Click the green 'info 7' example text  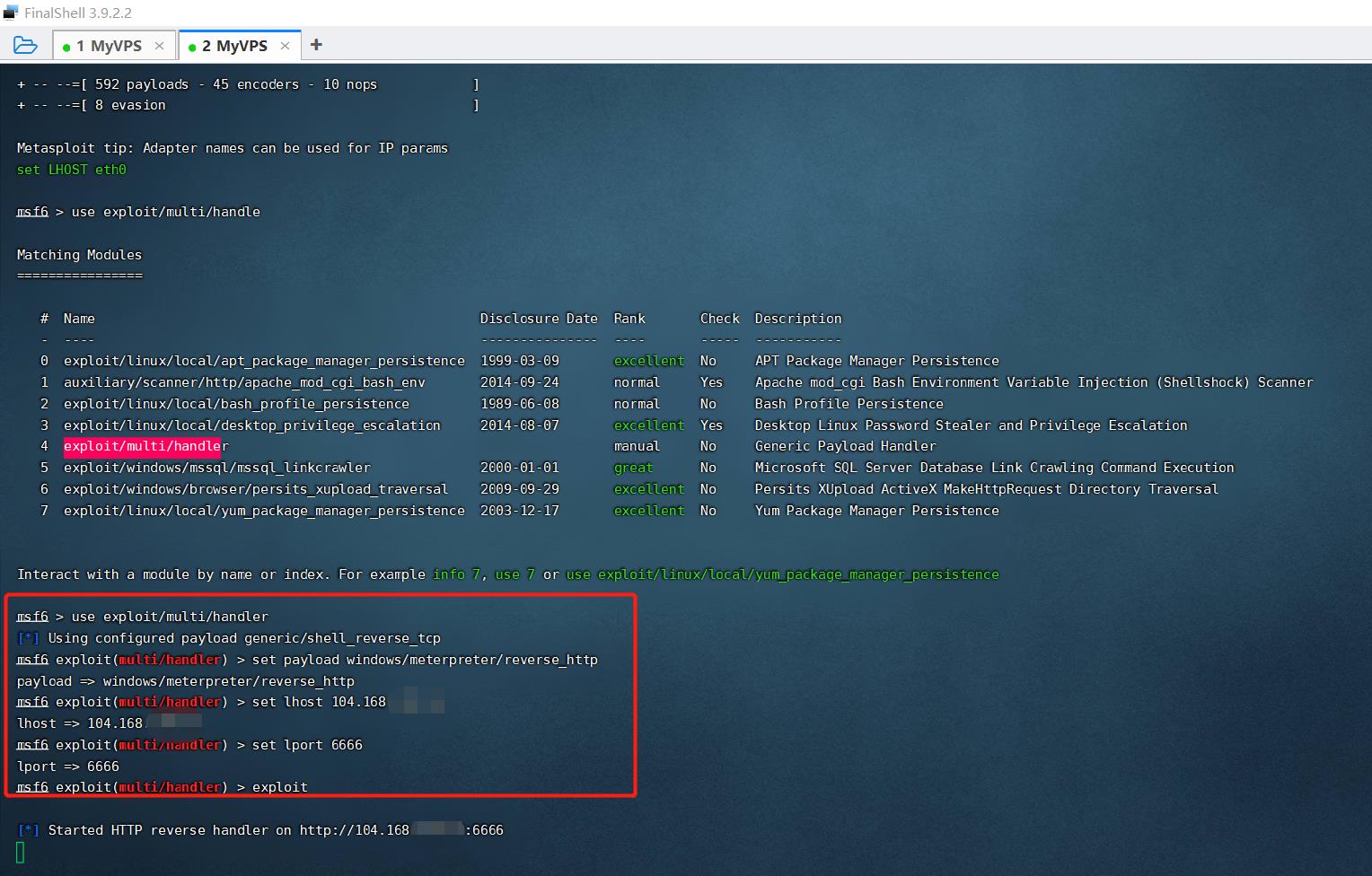click(x=456, y=574)
